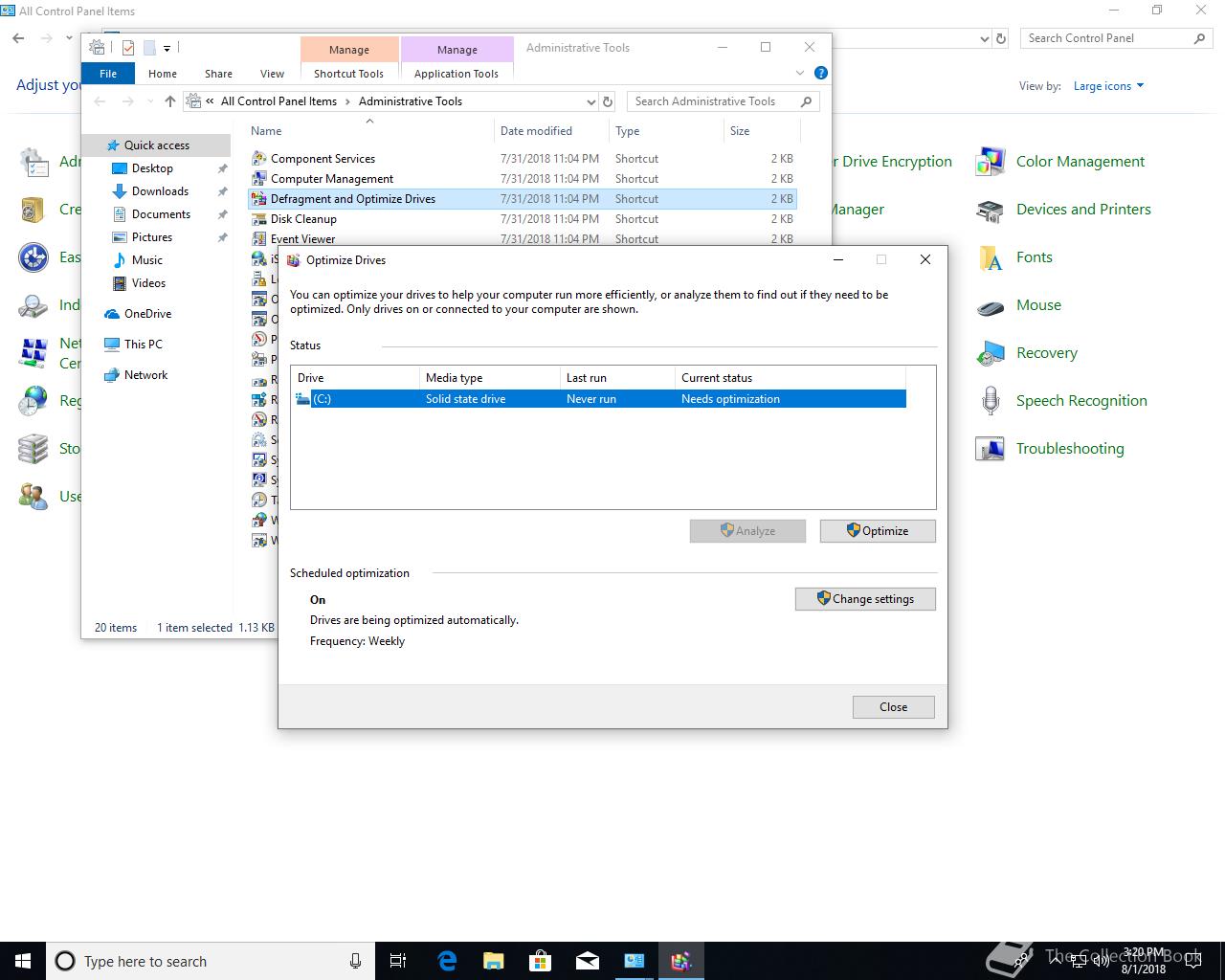1225x980 pixels.
Task: Refresh the Administrative Tools address bar
Action: tap(607, 101)
